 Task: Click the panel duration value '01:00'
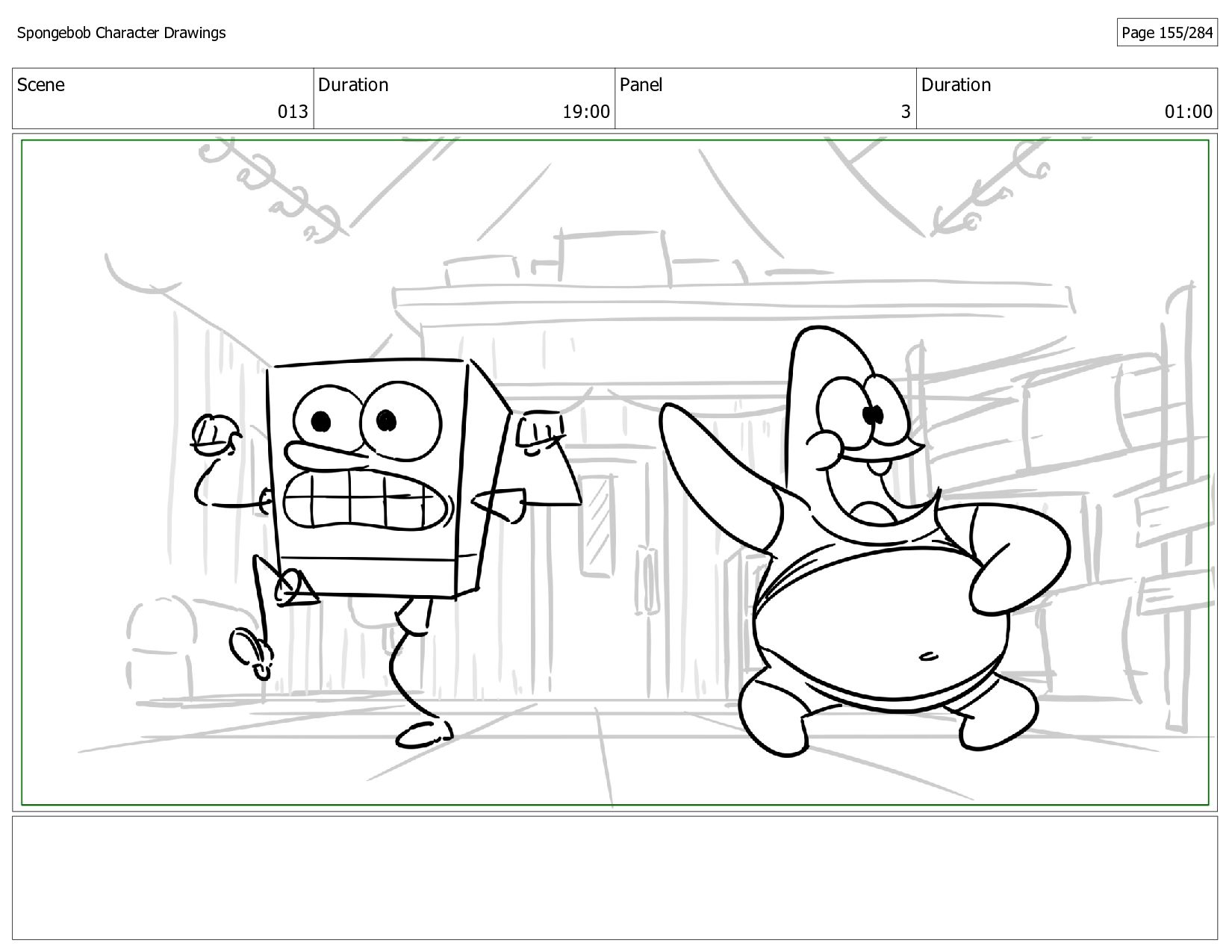(1189, 112)
